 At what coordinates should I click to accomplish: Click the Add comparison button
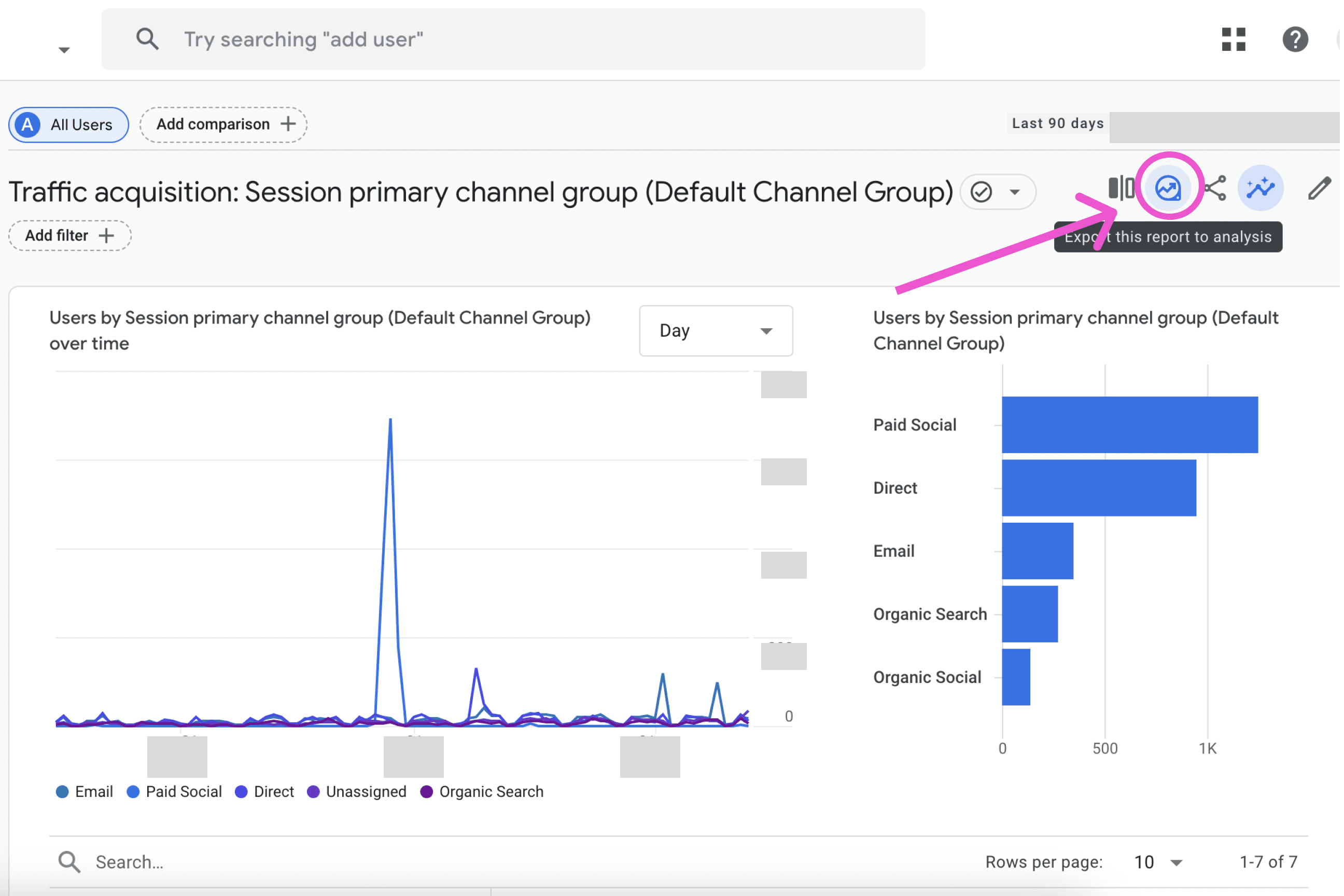click(224, 124)
